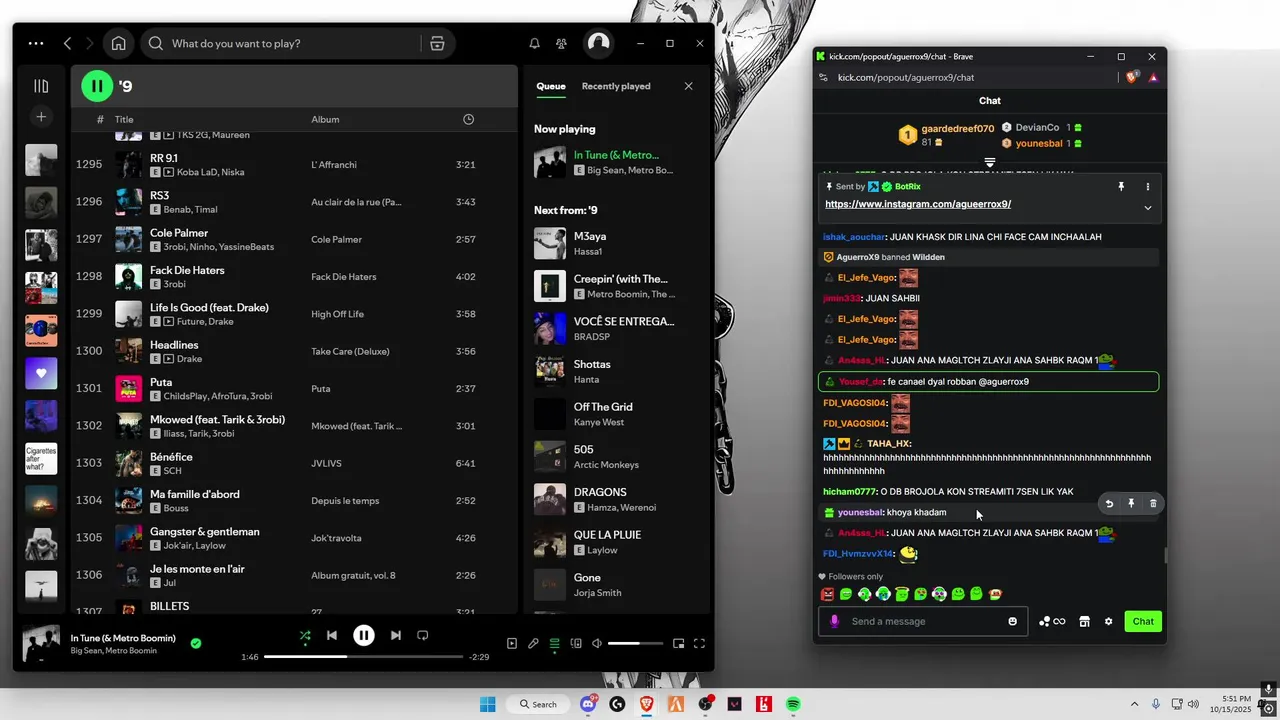Toggle shuffle in player bar

coord(305,635)
